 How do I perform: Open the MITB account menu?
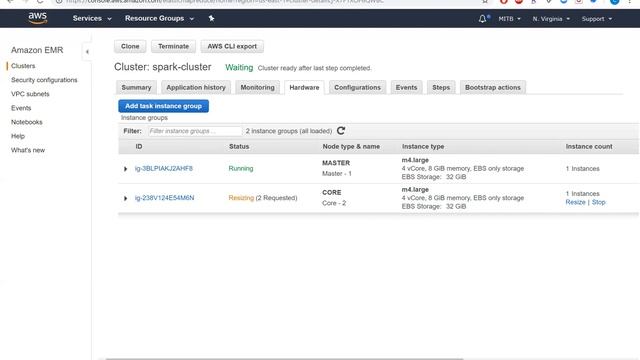click(x=509, y=19)
